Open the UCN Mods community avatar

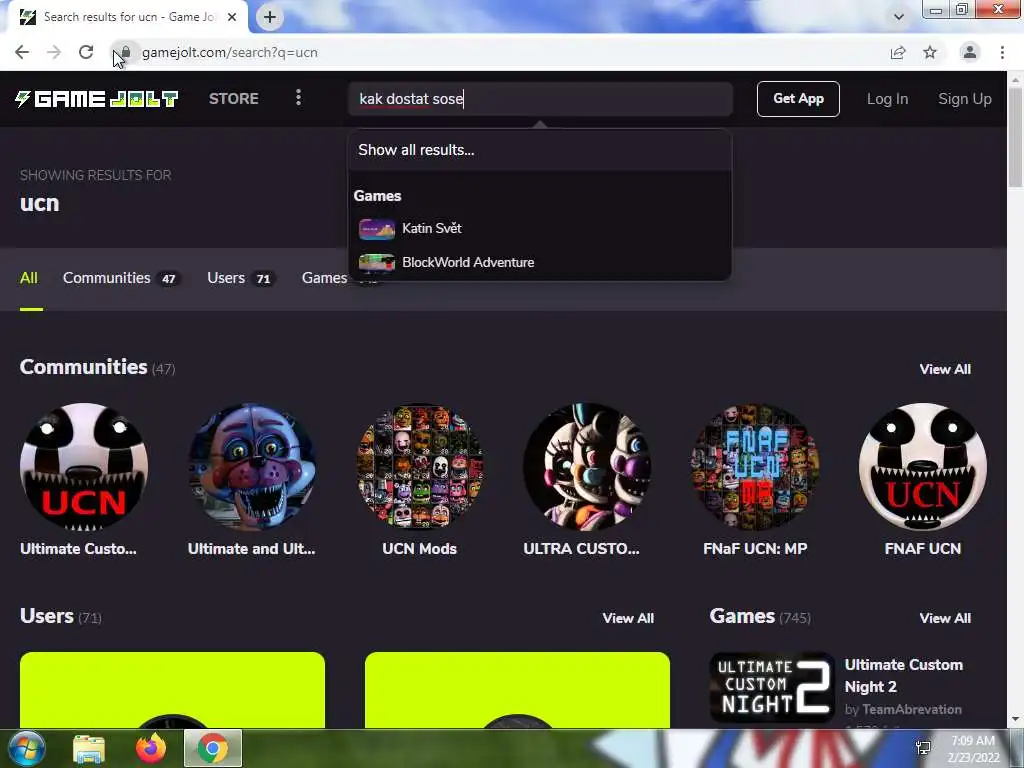tap(420, 467)
